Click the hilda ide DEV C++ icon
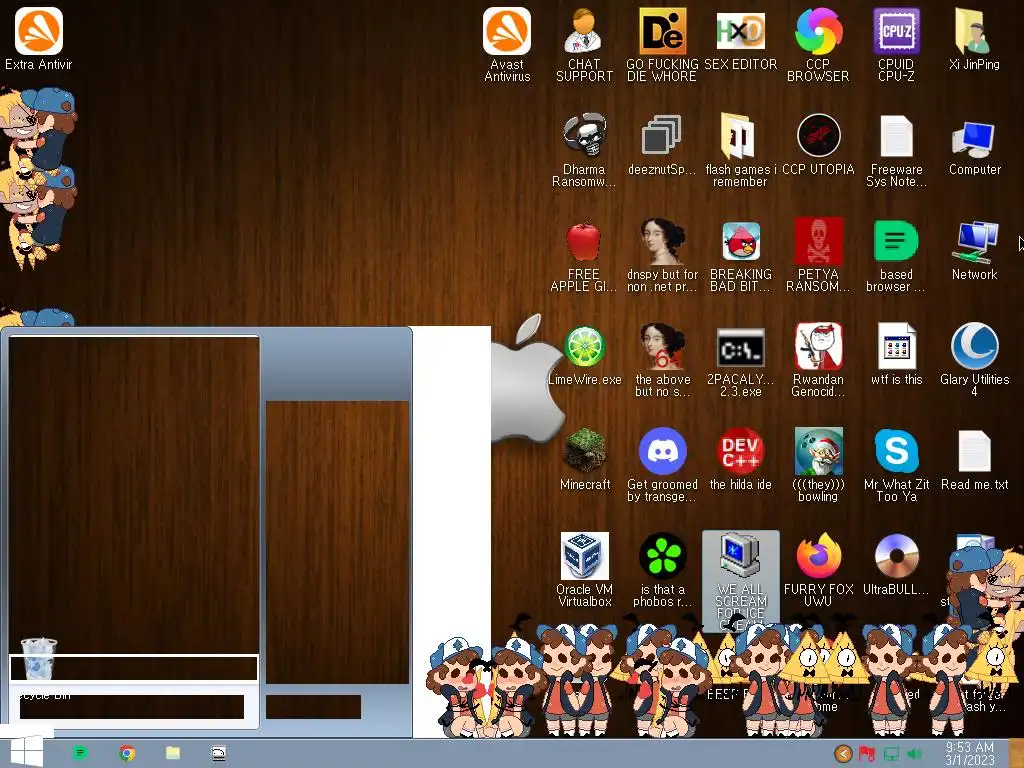 (740, 460)
